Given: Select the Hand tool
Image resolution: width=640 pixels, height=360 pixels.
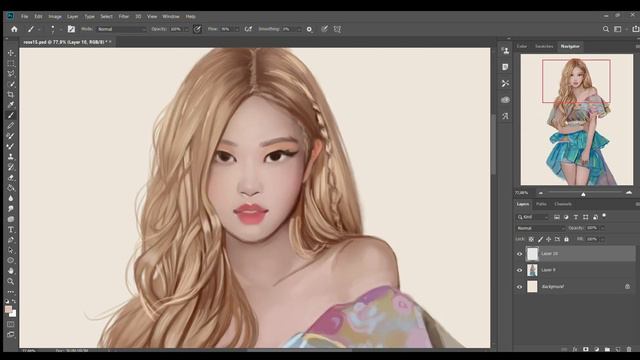Looking at the screenshot, I should coord(11,271).
